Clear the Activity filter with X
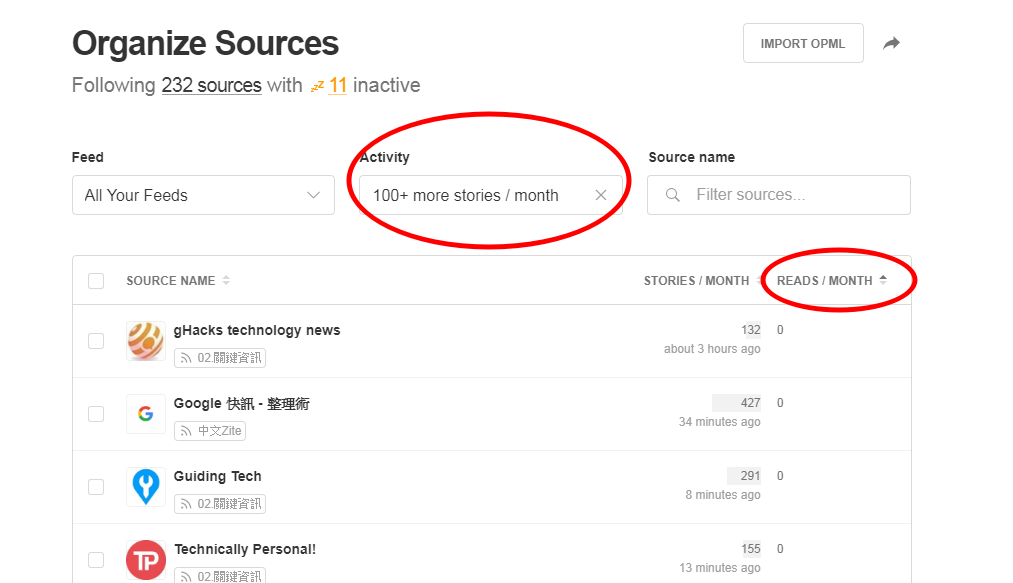This screenshot has height=583, width=1013. click(x=601, y=195)
